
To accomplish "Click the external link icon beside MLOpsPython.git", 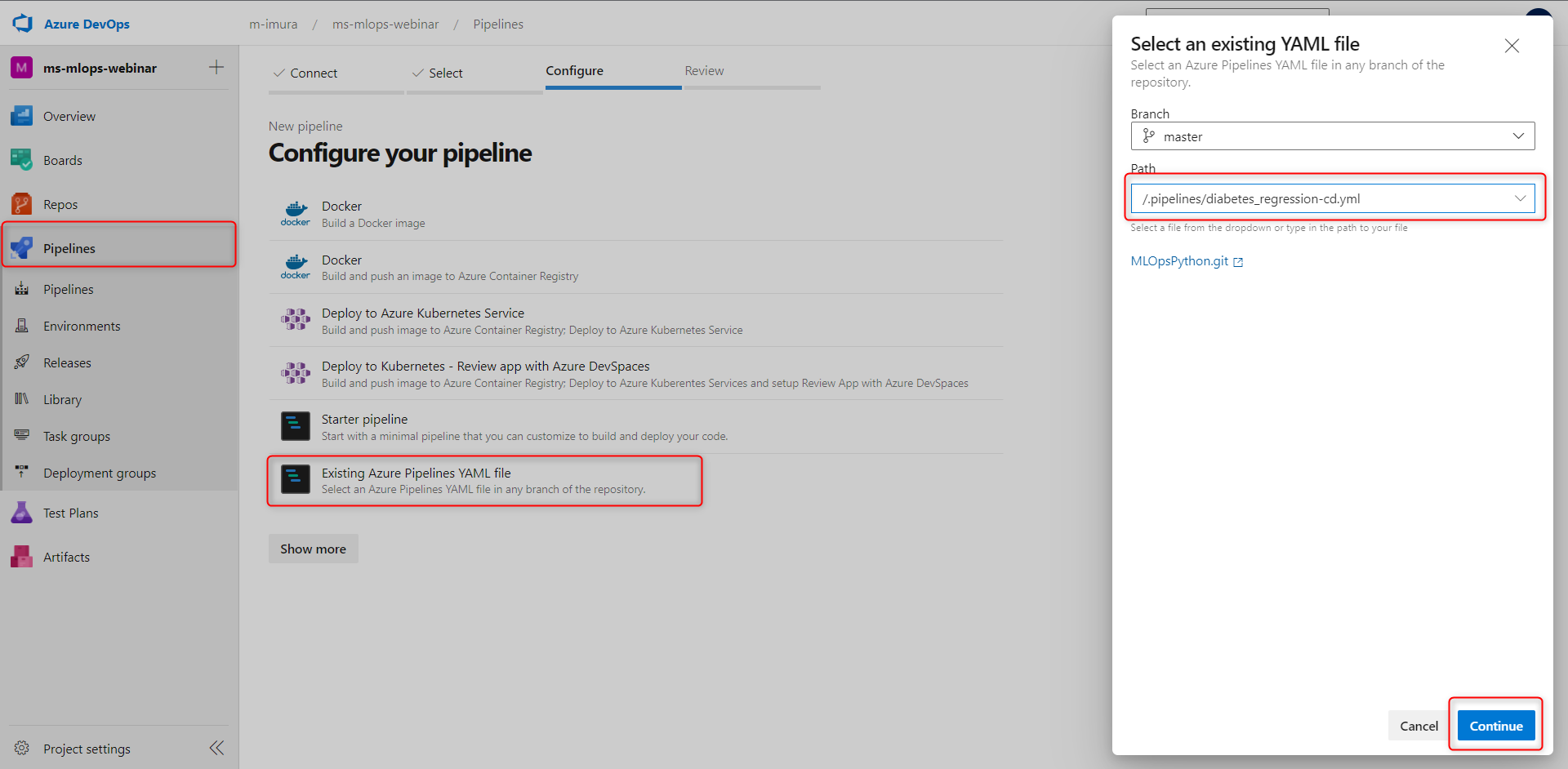I will [1238, 262].
